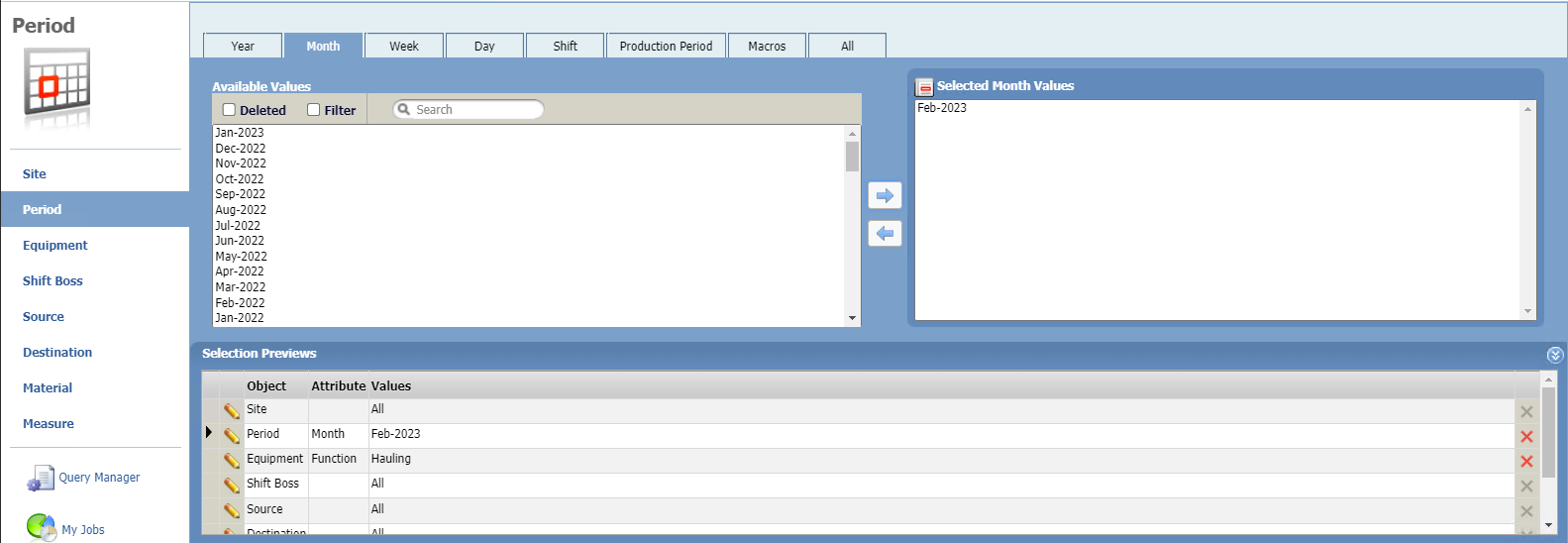Edit the Period row with pencil icon

click(x=232, y=435)
